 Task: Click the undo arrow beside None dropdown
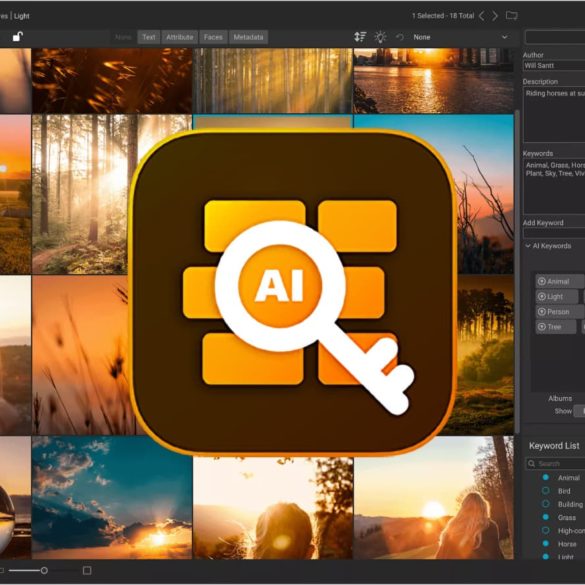[x=400, y=37]
